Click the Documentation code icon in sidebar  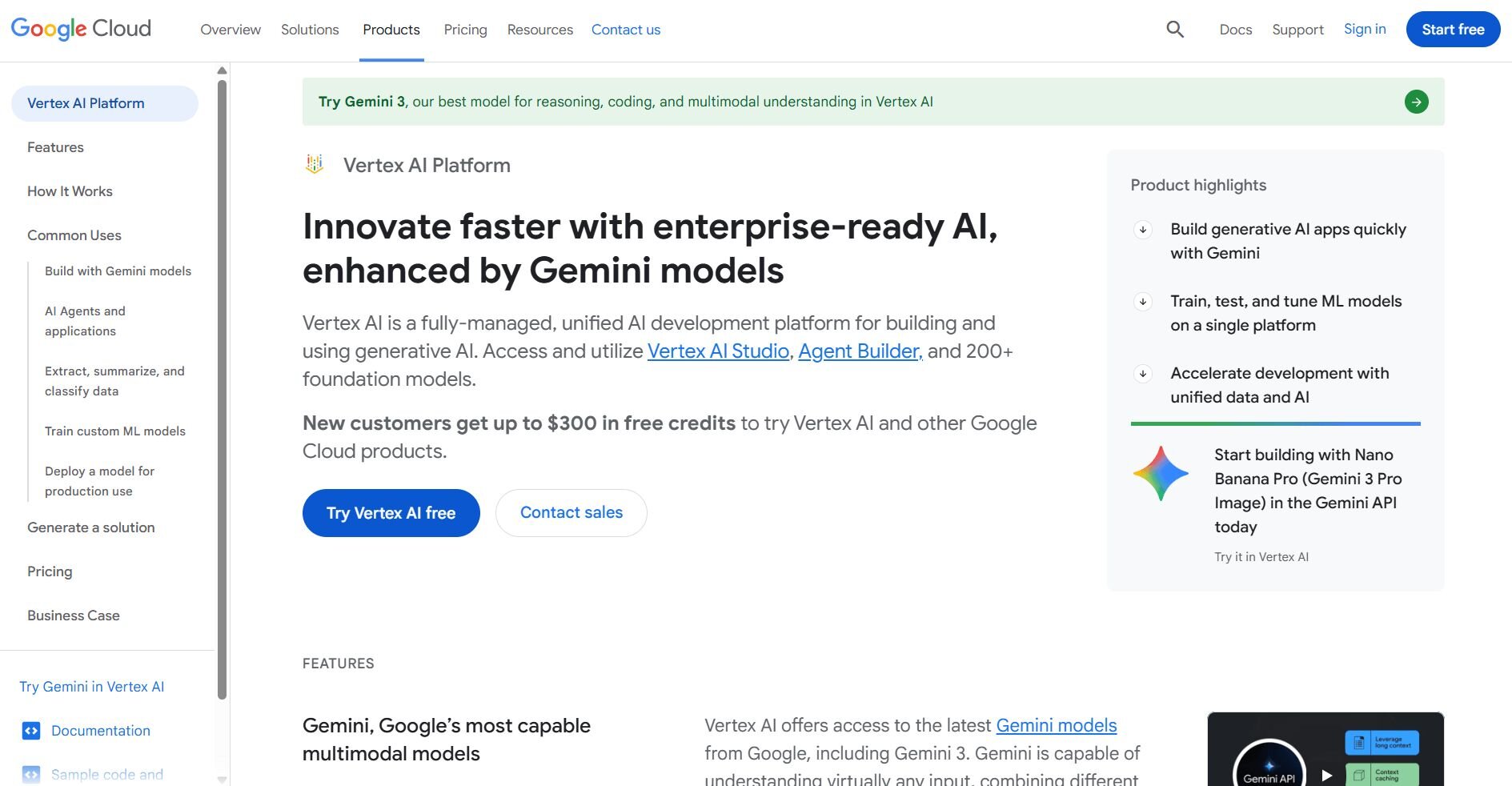pos(31,731)
